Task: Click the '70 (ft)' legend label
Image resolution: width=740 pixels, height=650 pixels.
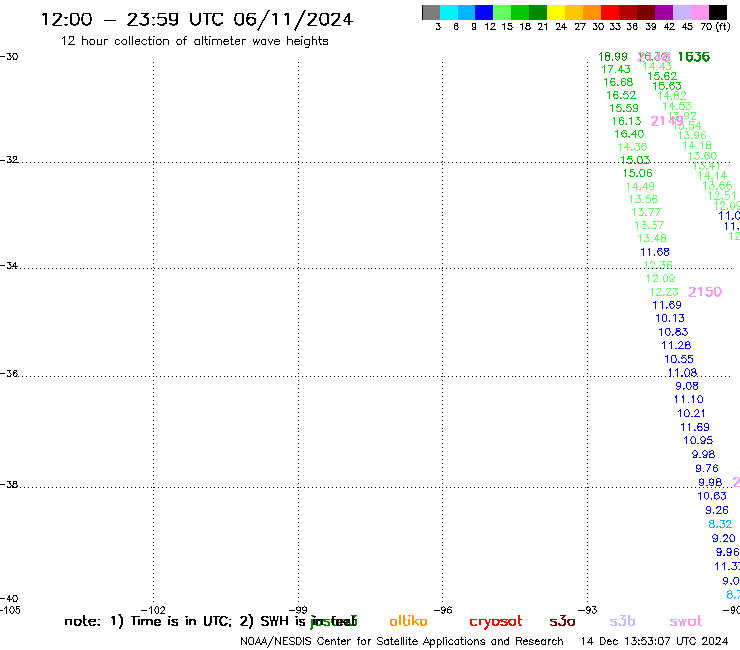Action: pos(715,27)
